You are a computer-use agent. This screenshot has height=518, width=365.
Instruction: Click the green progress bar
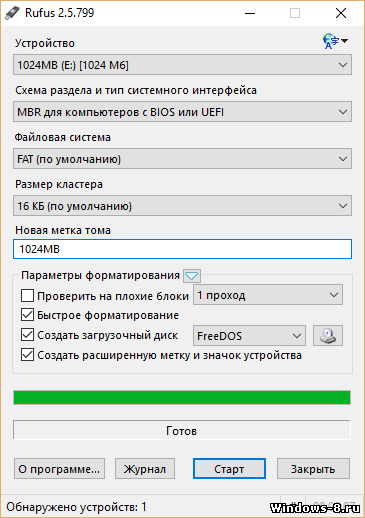[x=182, y=398]
